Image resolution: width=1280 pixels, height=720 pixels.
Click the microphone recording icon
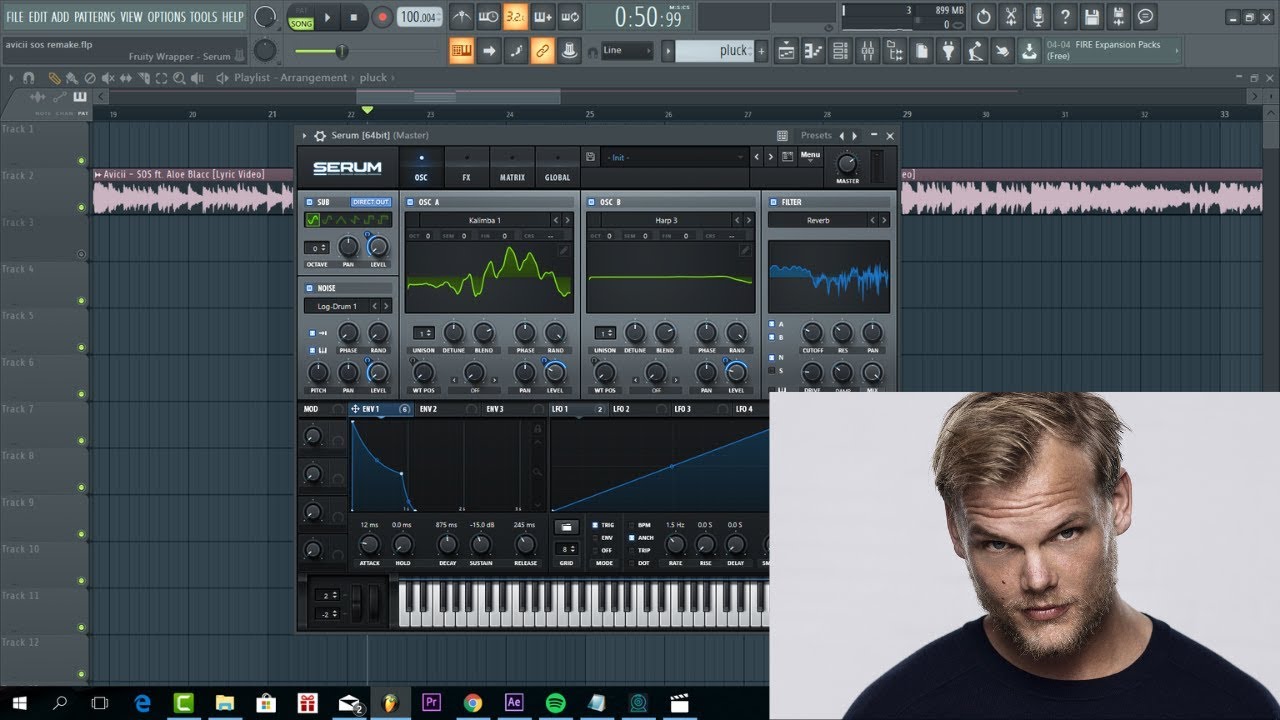(x=1038, y=17)
